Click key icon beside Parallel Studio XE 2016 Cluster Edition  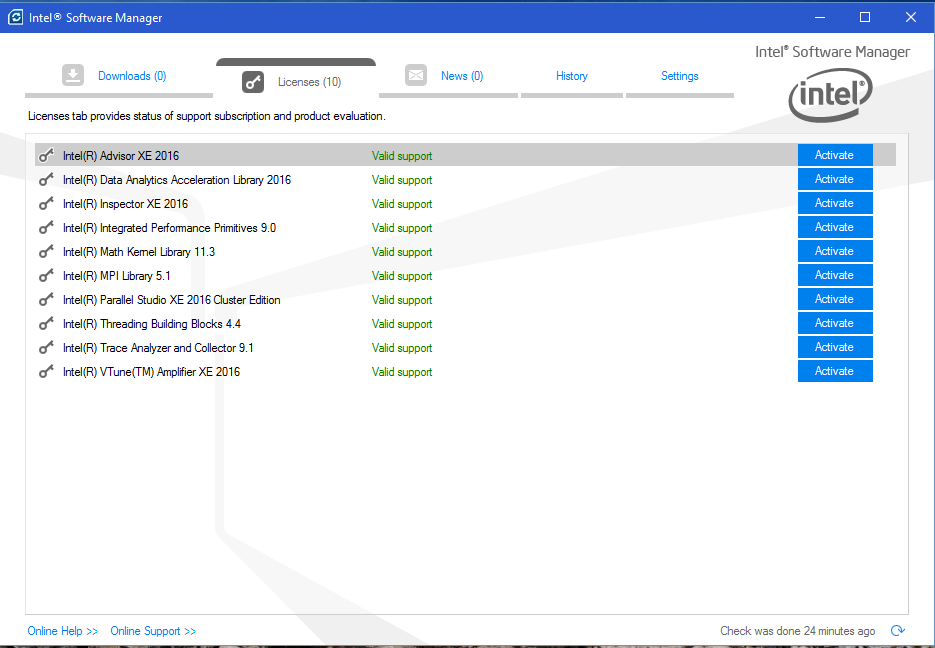click(46, 300)
